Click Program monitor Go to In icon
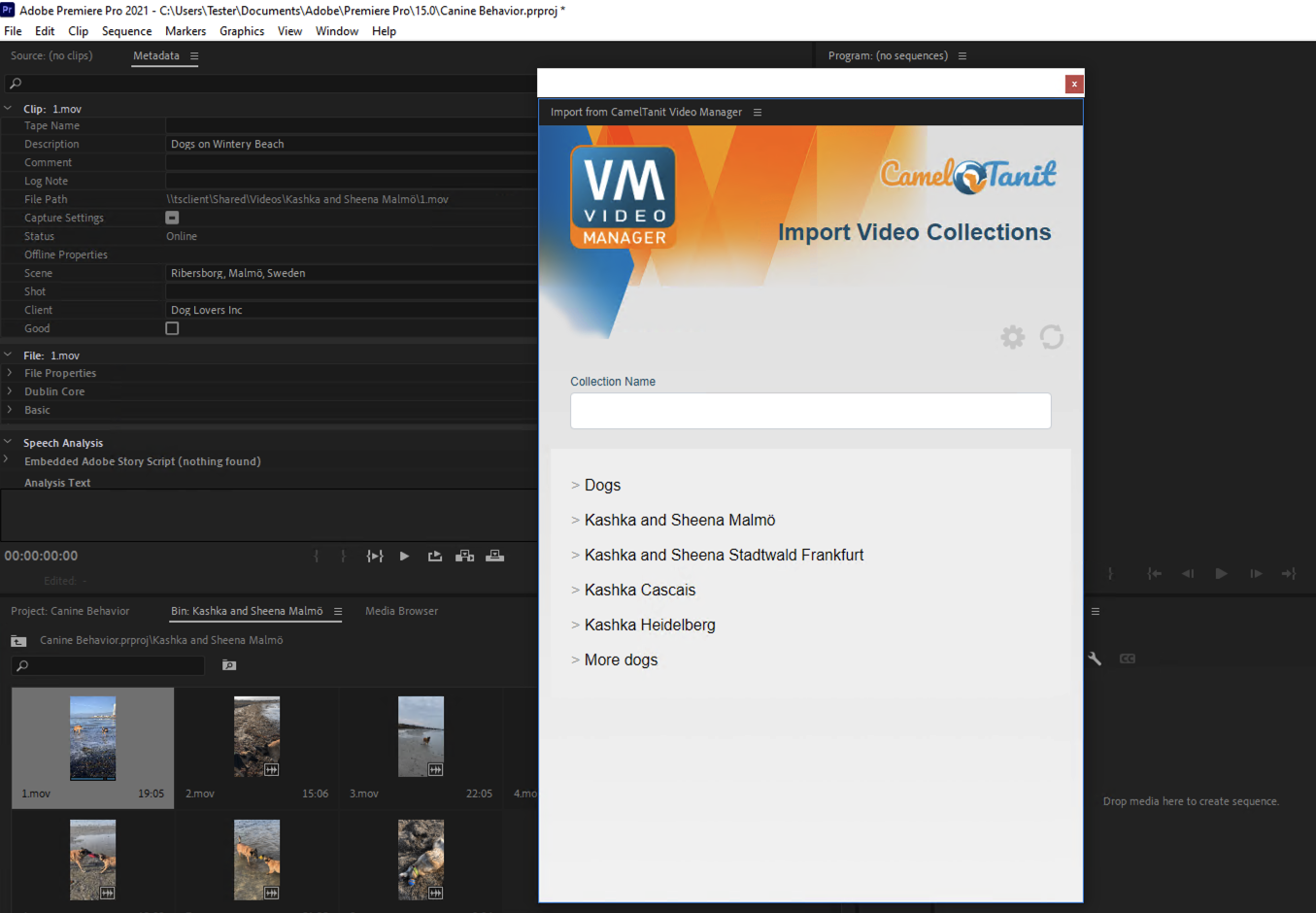Image resolution: width=1316 pixels, height=913 pixels. (1154, 574)
